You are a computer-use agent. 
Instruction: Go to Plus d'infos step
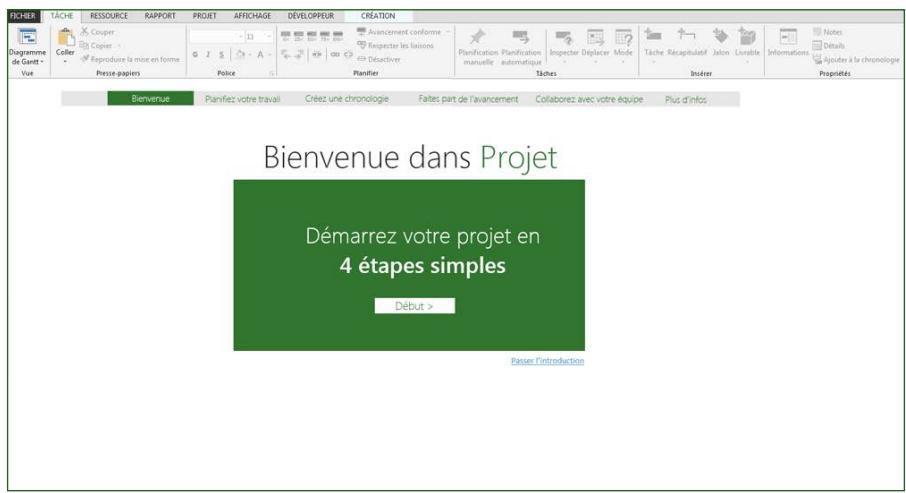pyautogui.click(x=685, y=99)
